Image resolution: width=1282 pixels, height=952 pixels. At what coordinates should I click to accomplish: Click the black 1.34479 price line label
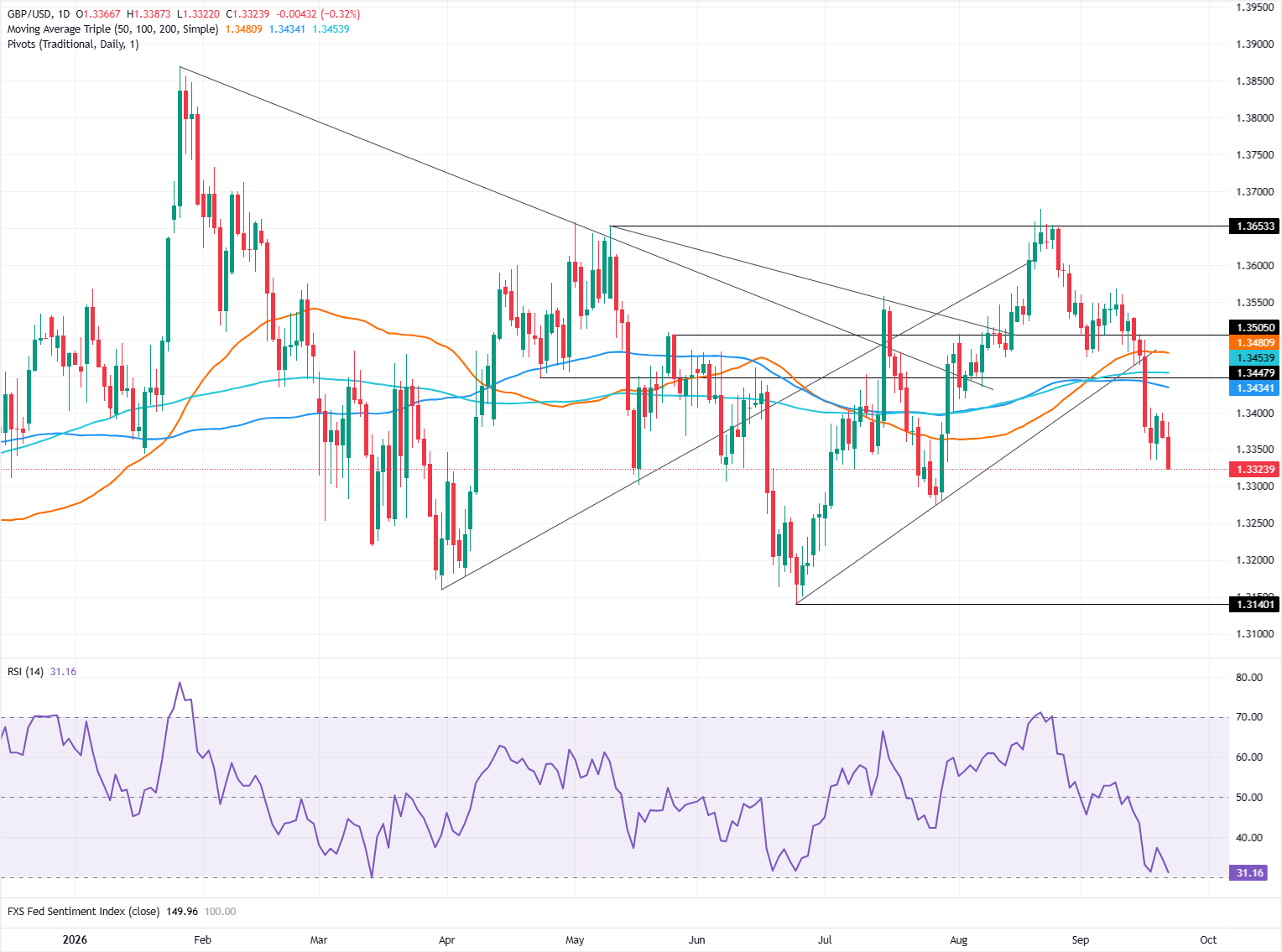coord(1254,373)
